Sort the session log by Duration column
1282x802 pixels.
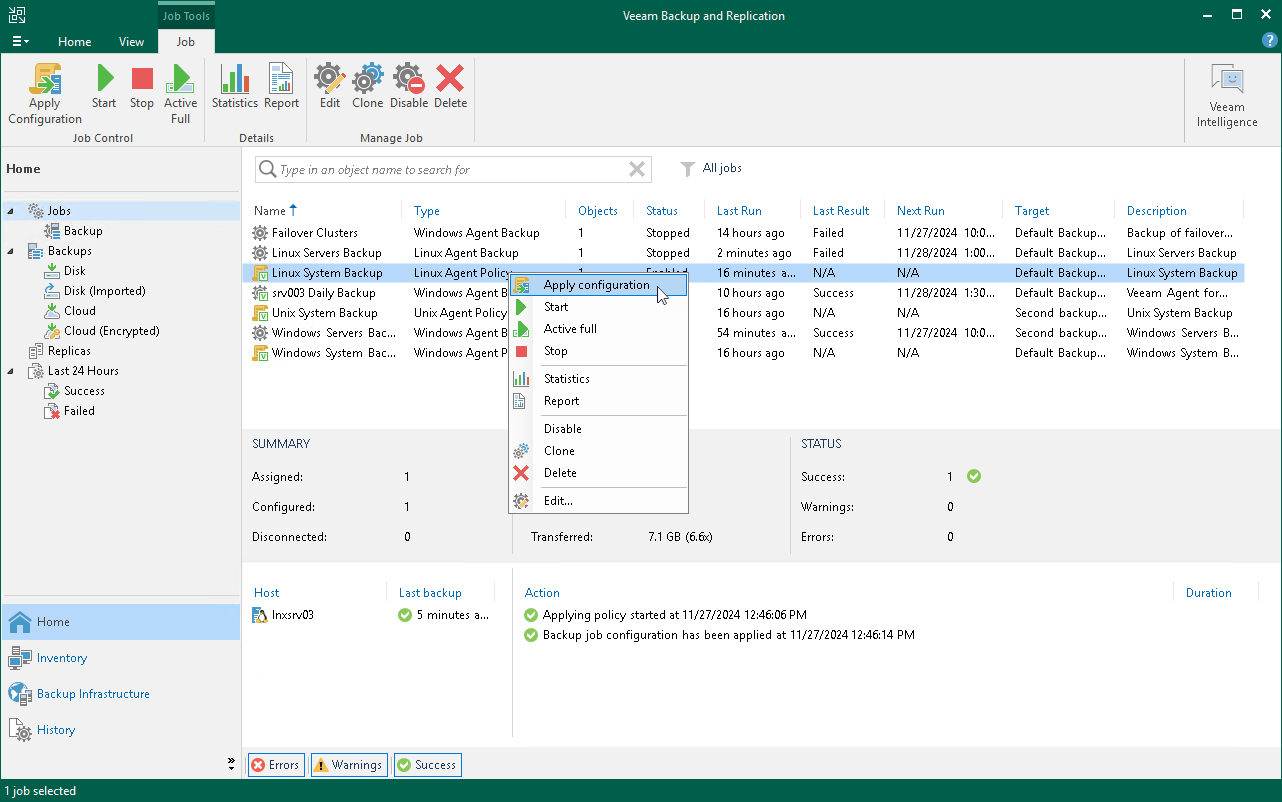[x=1208, y=593]
